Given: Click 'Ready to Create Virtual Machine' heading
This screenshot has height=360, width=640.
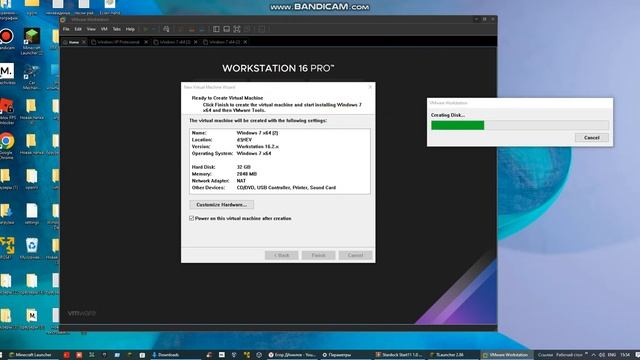Looking at the screenshot, I should [x=227, y=98].
